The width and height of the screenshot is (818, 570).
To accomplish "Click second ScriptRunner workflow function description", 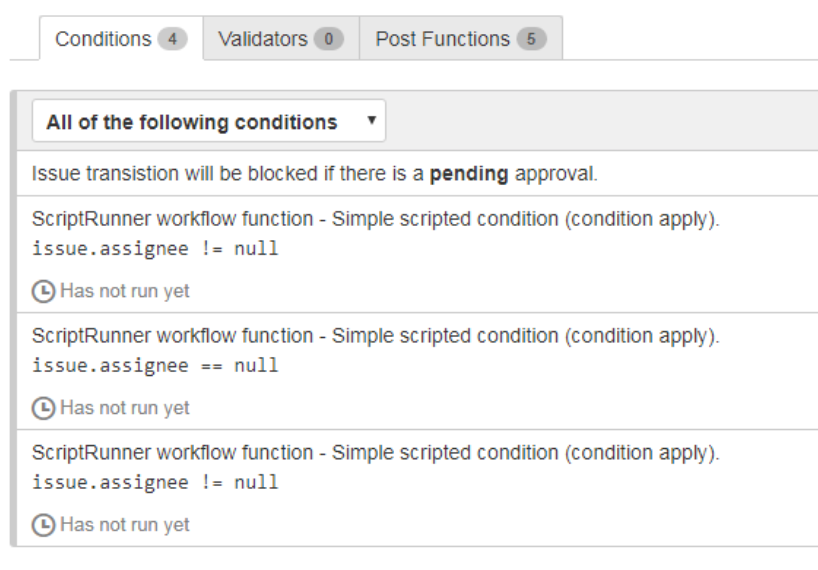I will [376, 336].
